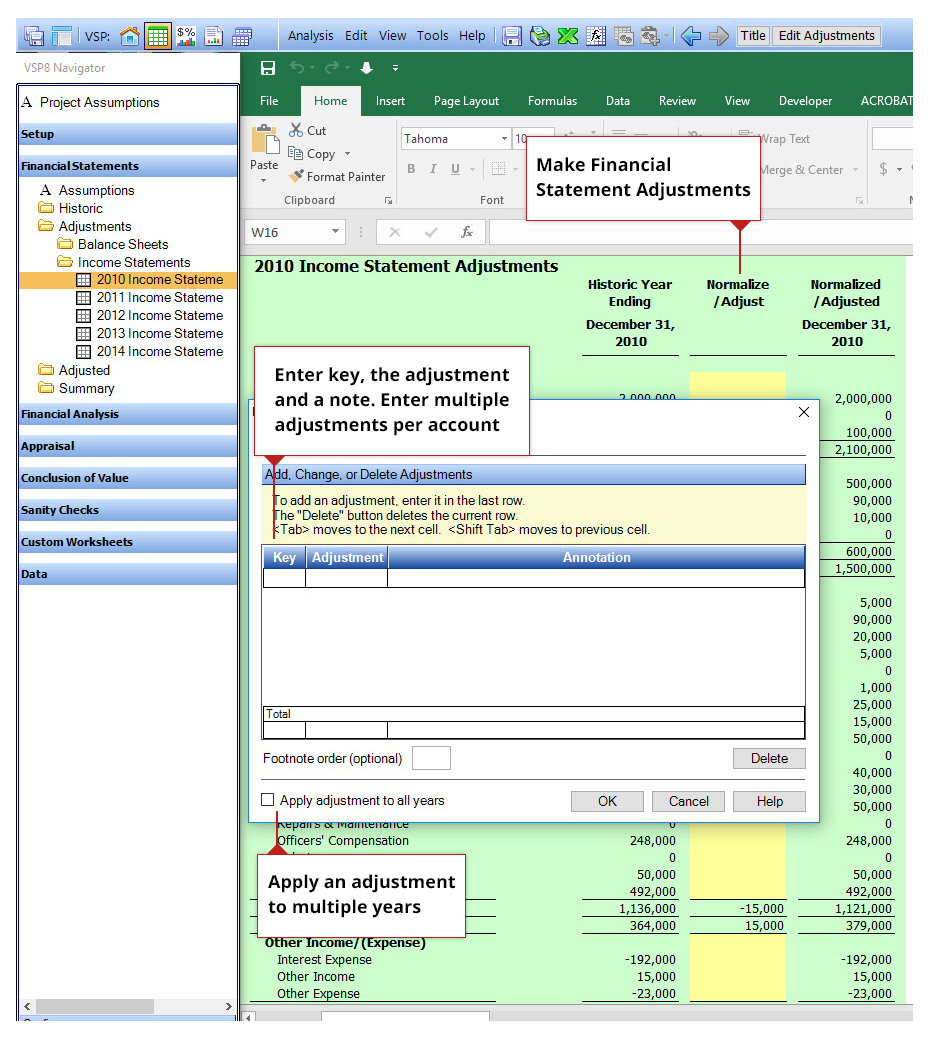Image resolution: width=928 pixels, height=1038 pixels.
Task: Click the white down-arrow quick-access icon
Action: [366, 68]
